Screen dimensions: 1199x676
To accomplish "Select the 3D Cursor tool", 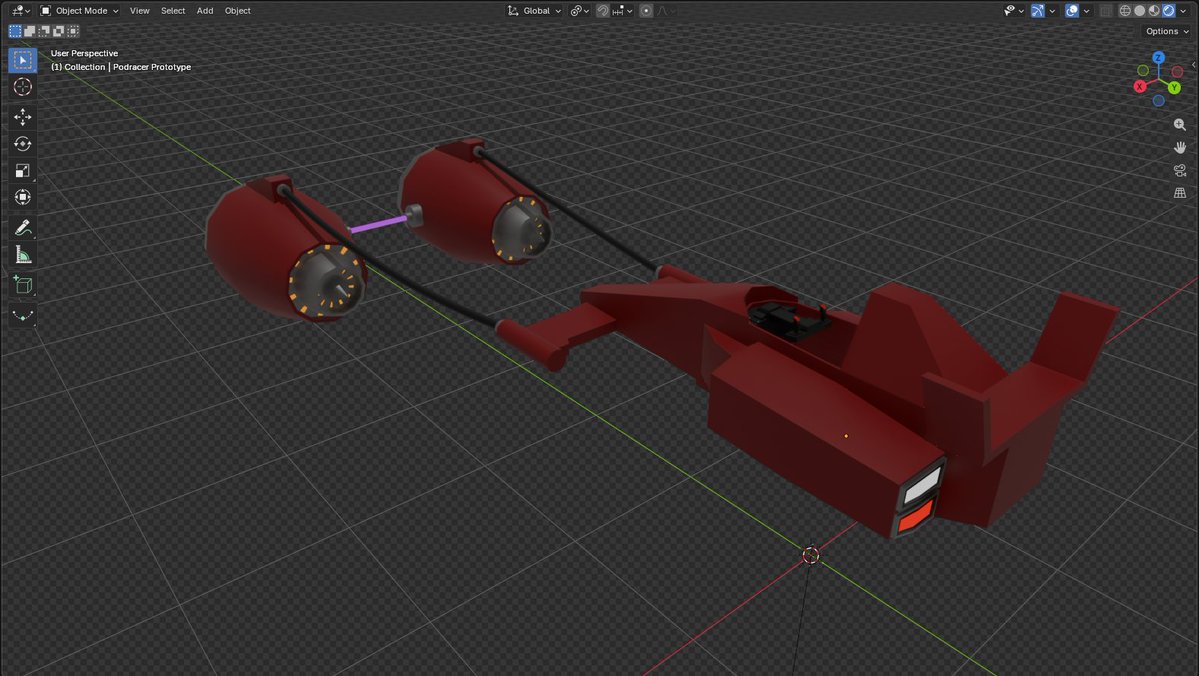I will [22, 87].
